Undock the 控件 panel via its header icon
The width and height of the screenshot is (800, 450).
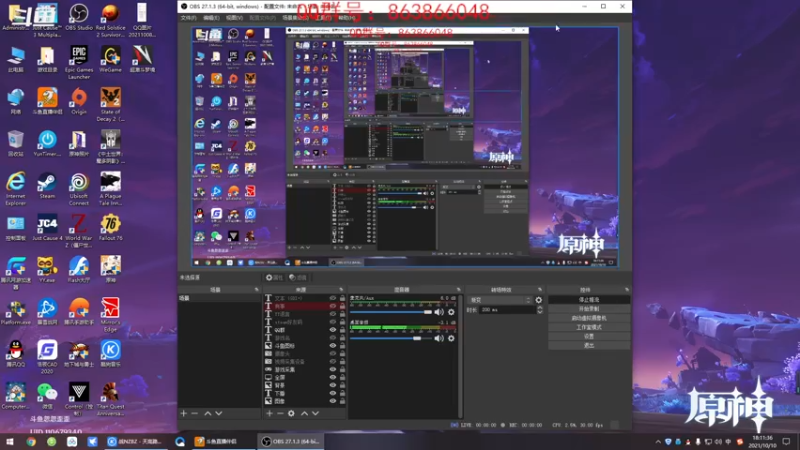[627, 290]
